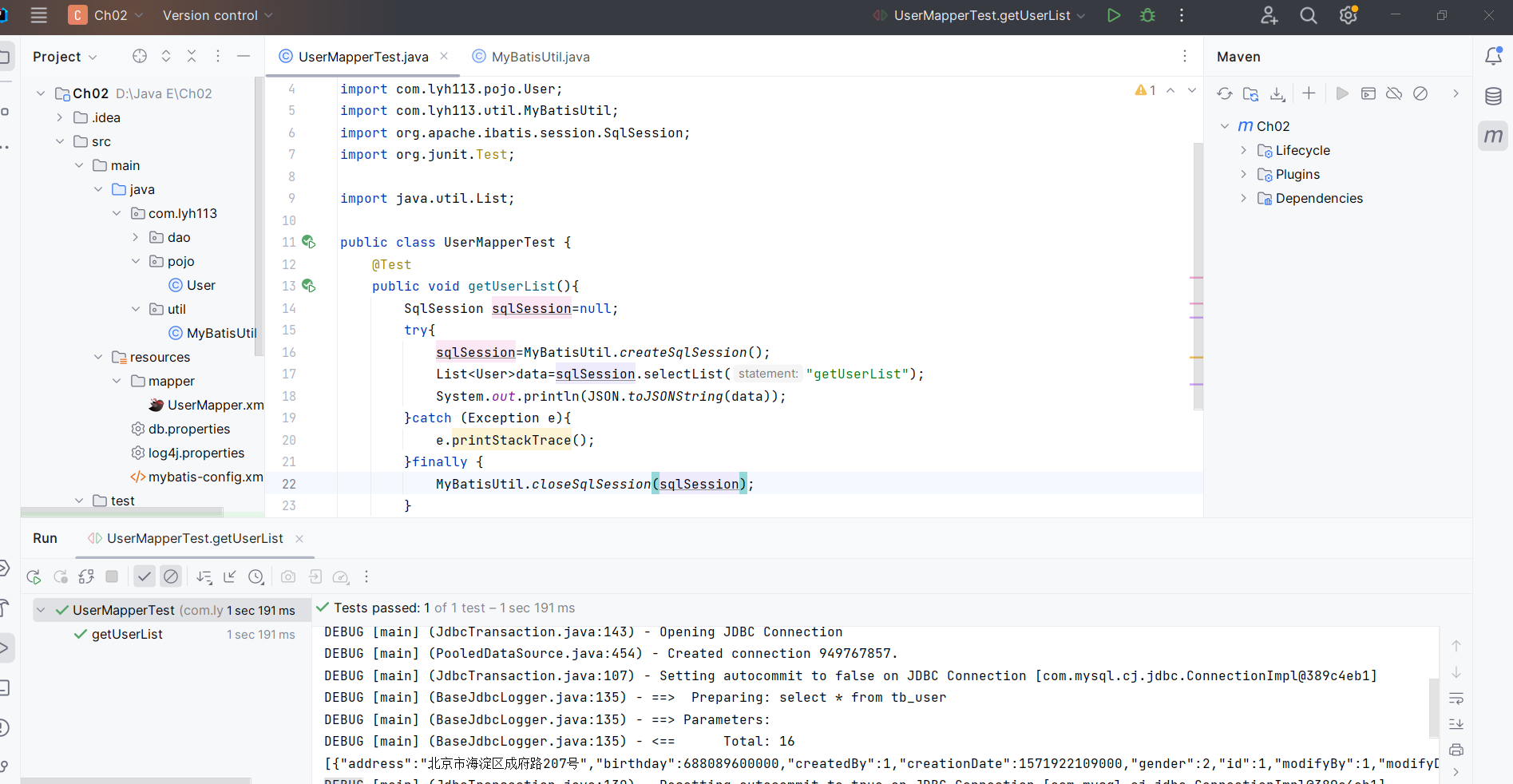Rerun failed tests icon
Screen dimensions: 1513x784
tap(61, 576)
